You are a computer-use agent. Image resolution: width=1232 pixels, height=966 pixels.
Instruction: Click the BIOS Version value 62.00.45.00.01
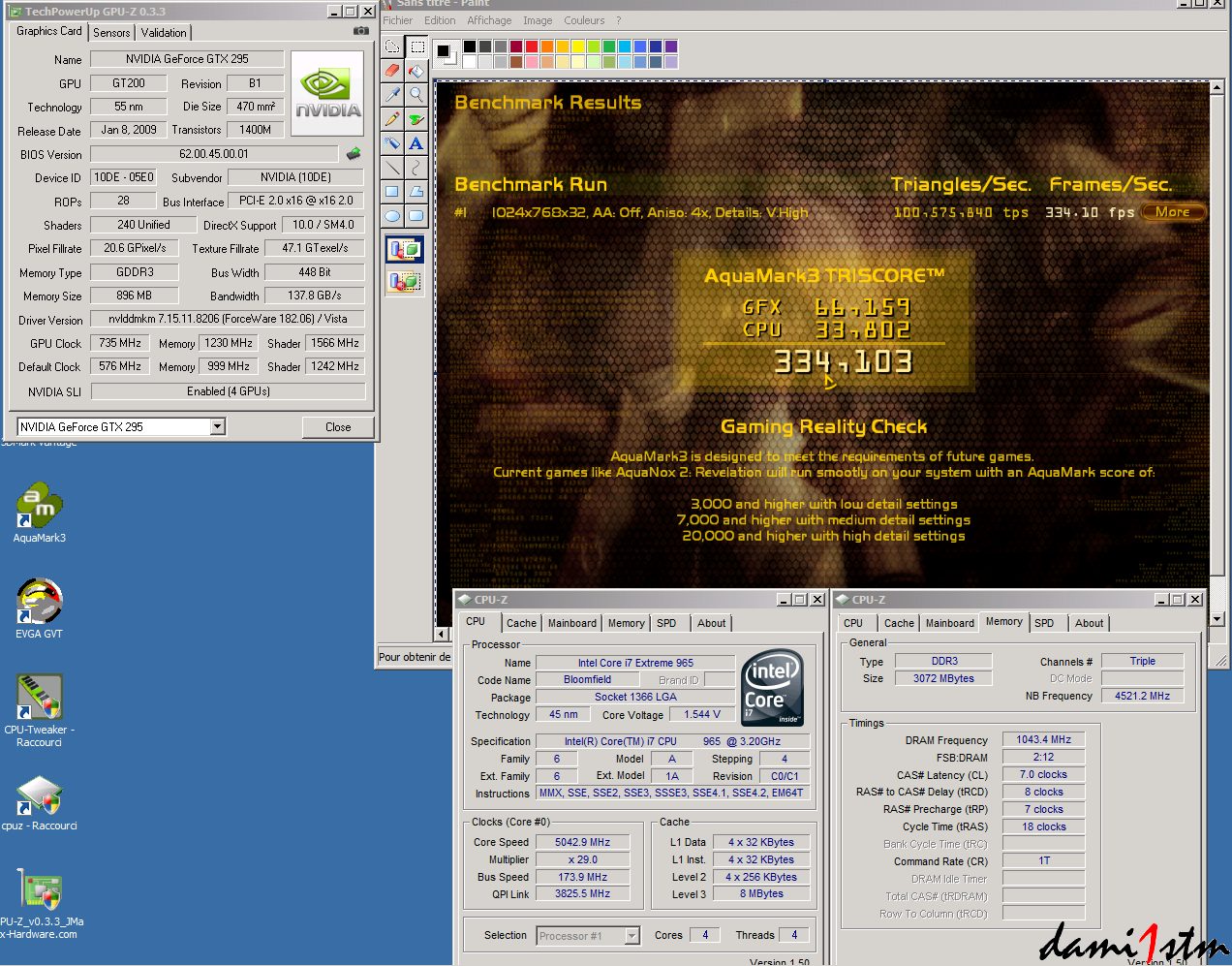point(214,154)
